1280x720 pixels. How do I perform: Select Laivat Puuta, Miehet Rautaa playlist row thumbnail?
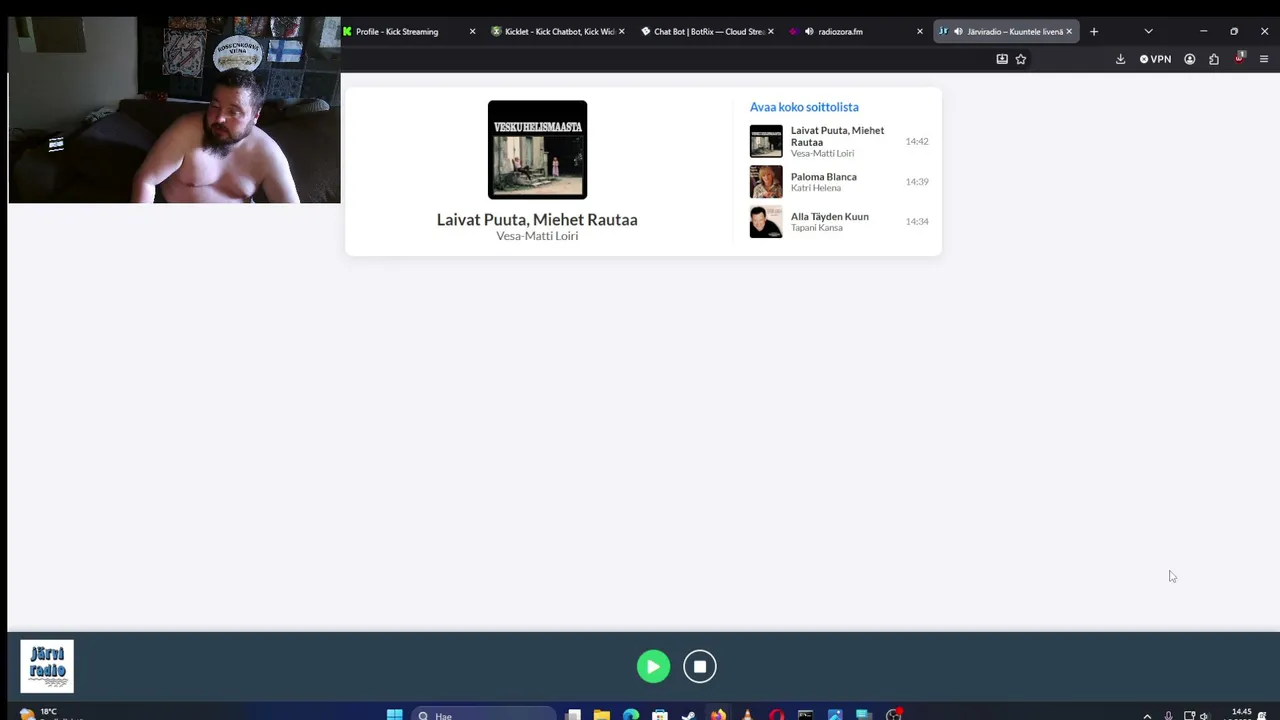[x=766, y=141]
